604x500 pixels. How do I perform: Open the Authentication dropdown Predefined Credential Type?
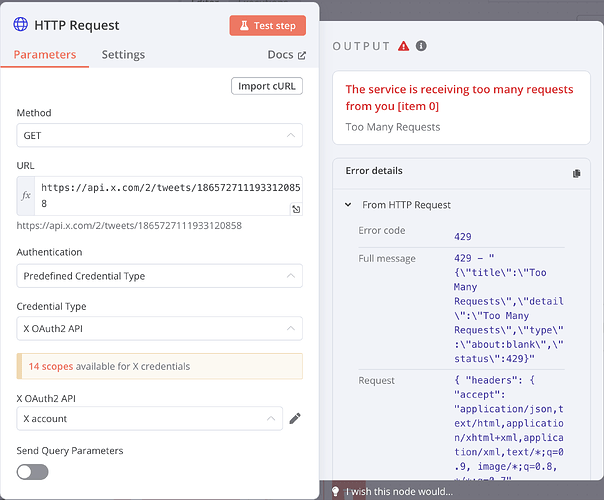pos(159,276)
